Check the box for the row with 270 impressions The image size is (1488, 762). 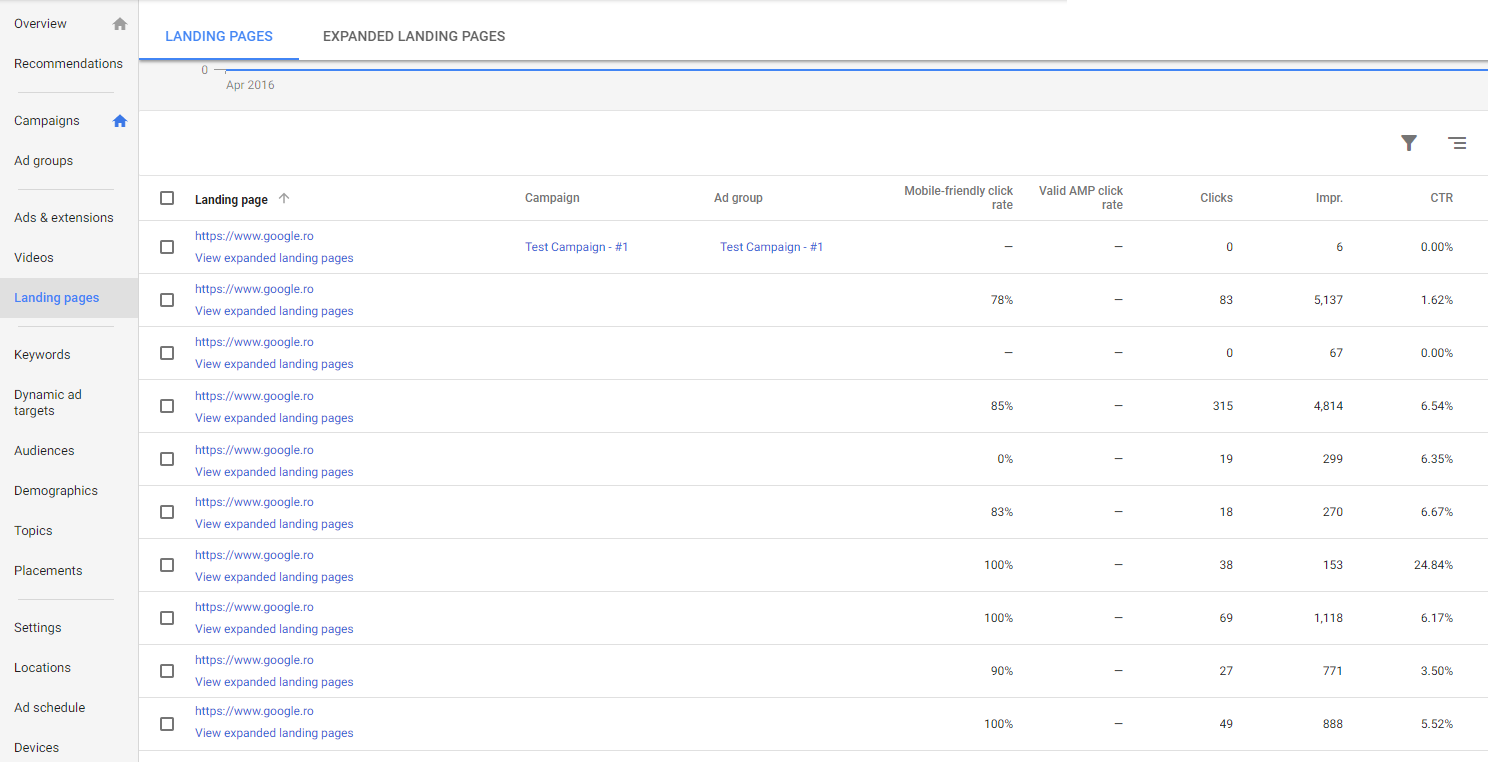(167, 512)
